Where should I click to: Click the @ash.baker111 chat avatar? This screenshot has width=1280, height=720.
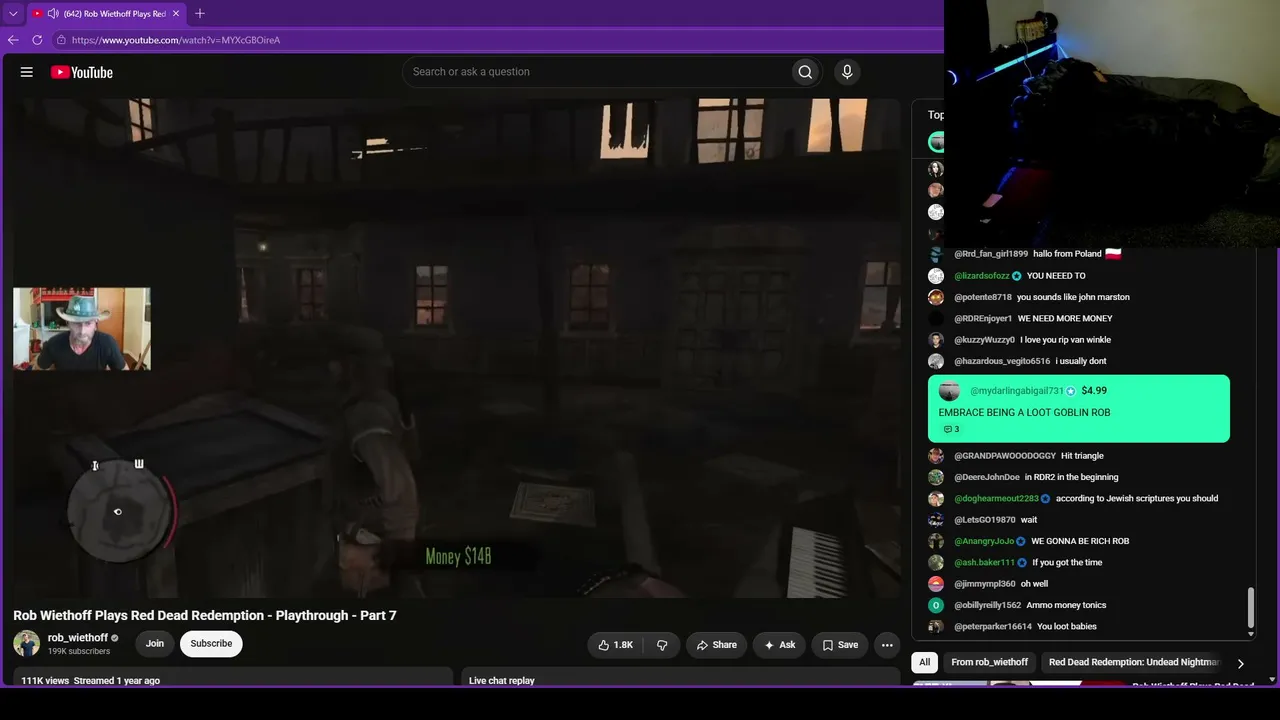pyautogui.click(x=936, y=563)
